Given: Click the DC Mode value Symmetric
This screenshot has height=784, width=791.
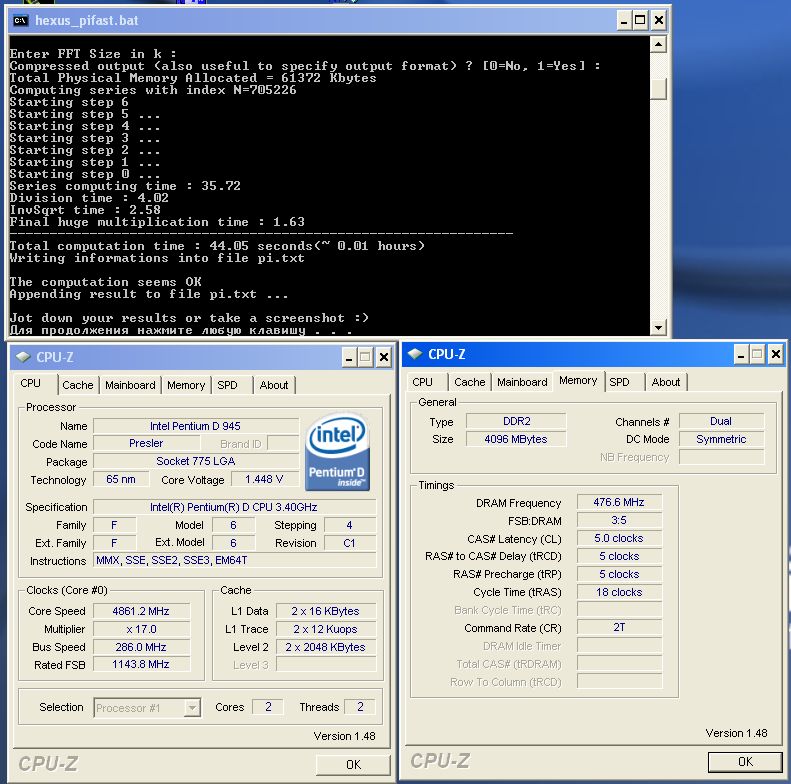Looking at the screenshot, I should [721, 439].
